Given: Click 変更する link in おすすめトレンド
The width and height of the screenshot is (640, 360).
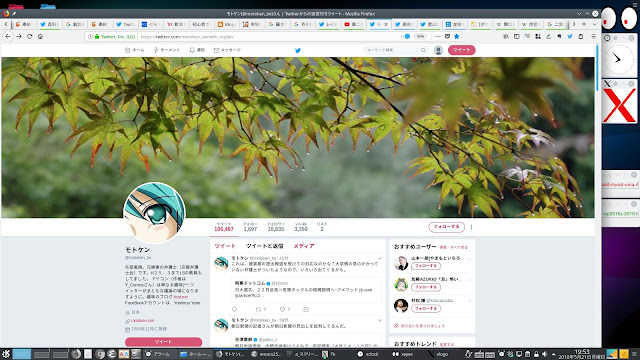Looking at the screenshot, I should click(447, 344).
